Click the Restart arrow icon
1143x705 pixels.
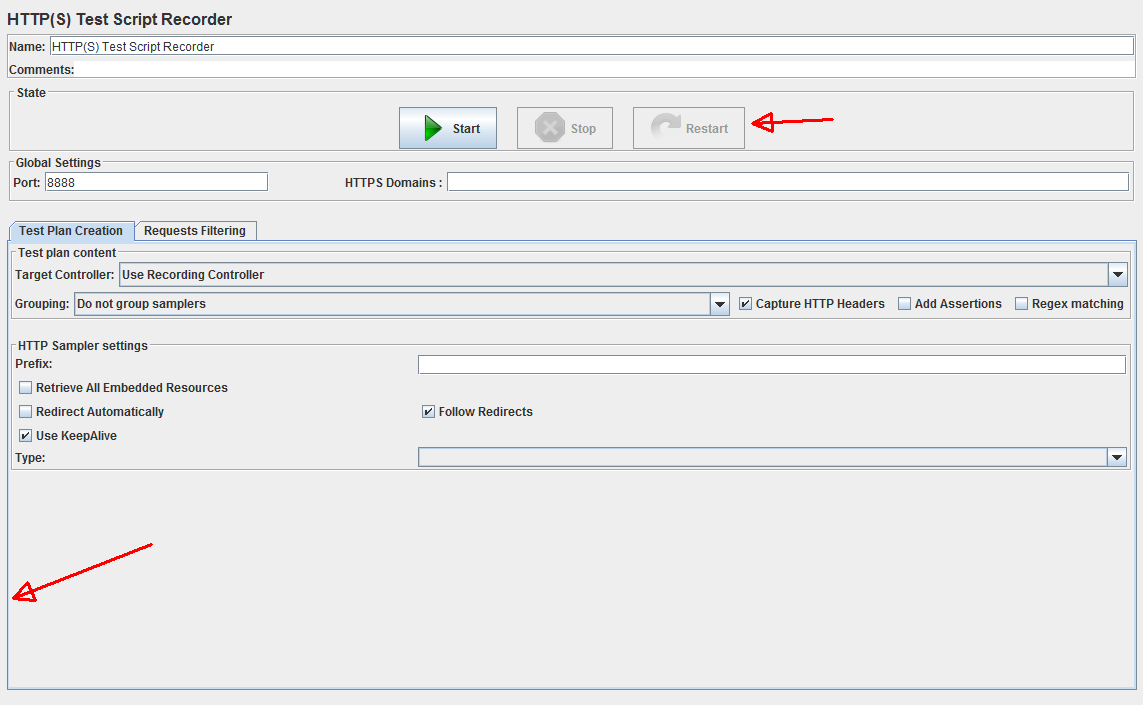tap(665, 128)
